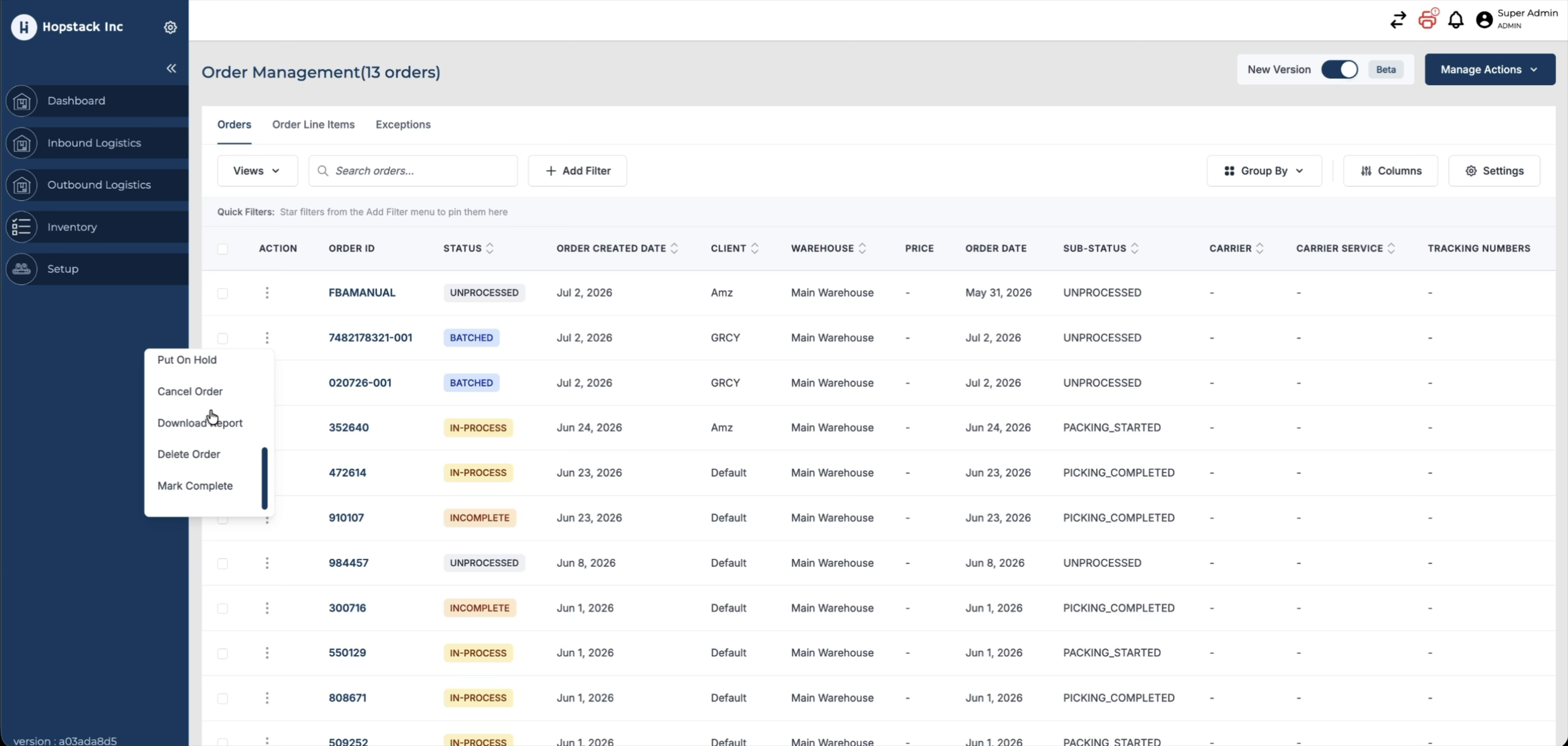Viewport: 1568px width, 746px height.
Task: Switch to the Orders tab
Action: (235, 125)
